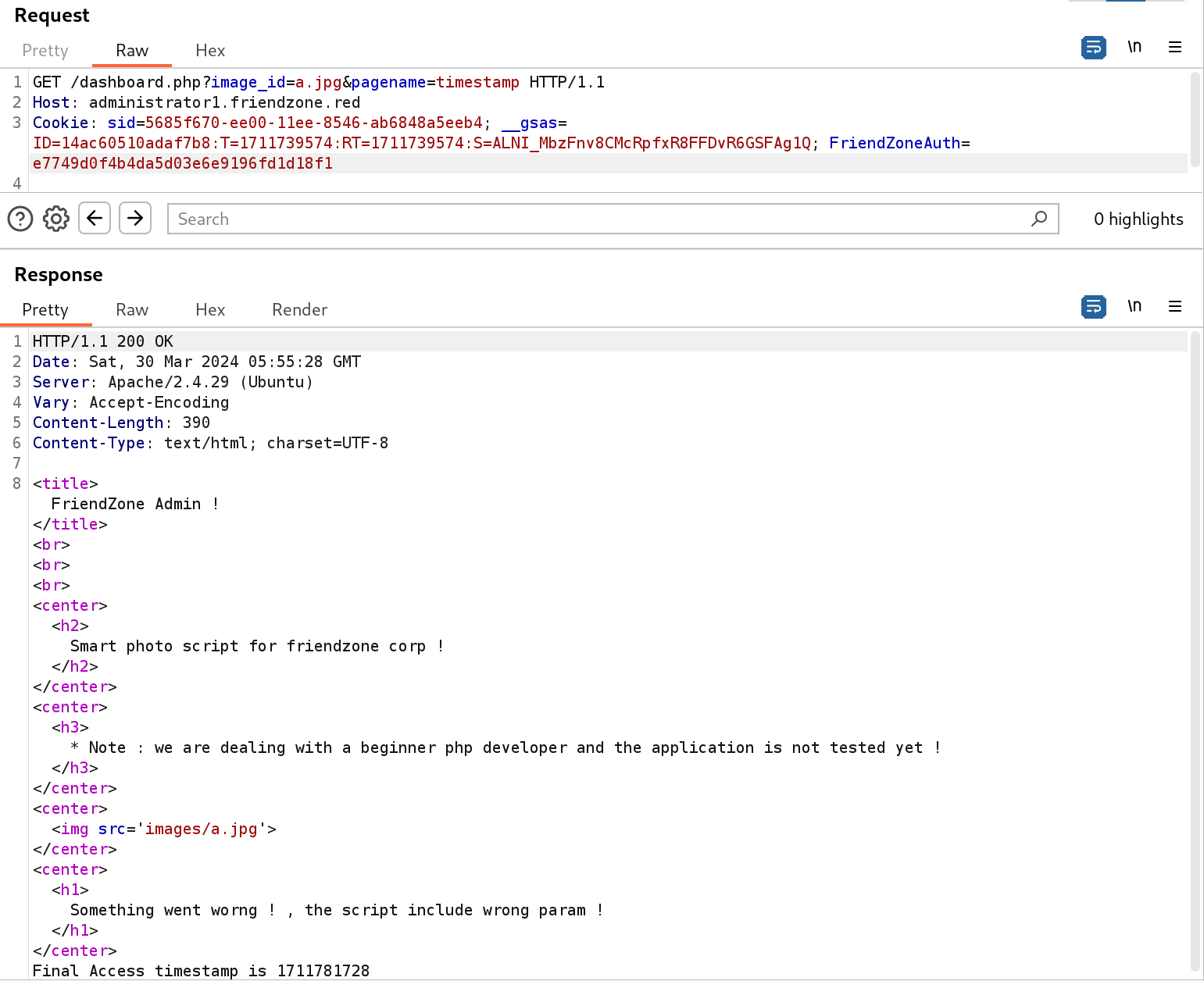1204x981 pixels.
Task: Toggle word wrap icon in Response panel
Action: click(x=1093, y=307)
